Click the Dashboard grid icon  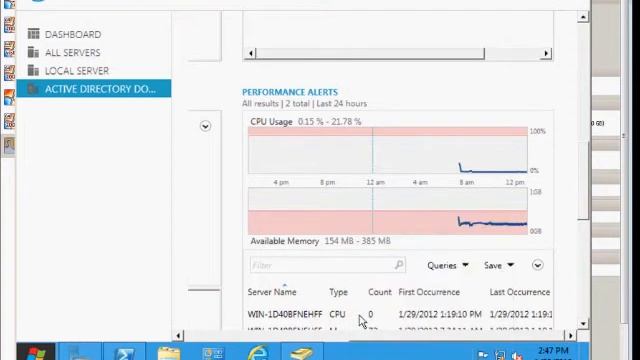tap(33, 33)
